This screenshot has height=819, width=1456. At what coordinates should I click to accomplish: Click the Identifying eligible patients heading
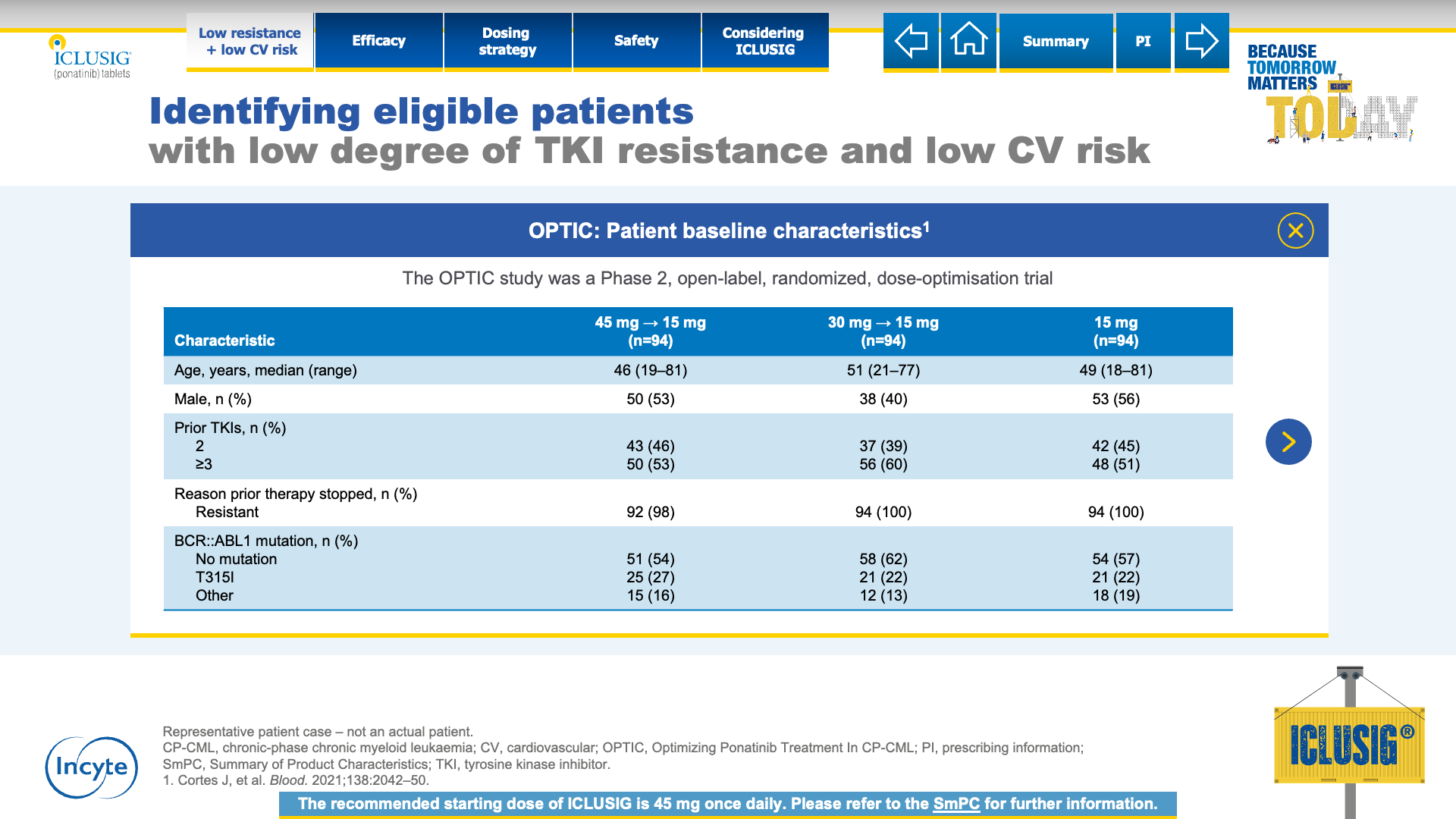[x=422, y=111]
